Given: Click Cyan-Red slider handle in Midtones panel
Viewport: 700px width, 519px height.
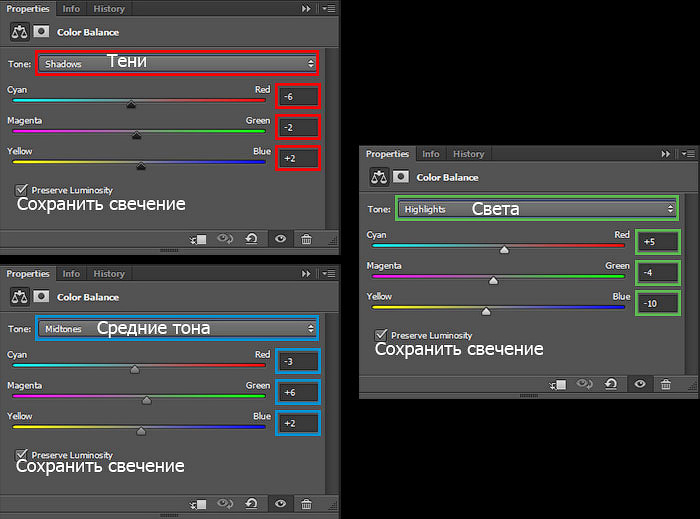Looking at the screenshot, I should click(x=135, y=370).
